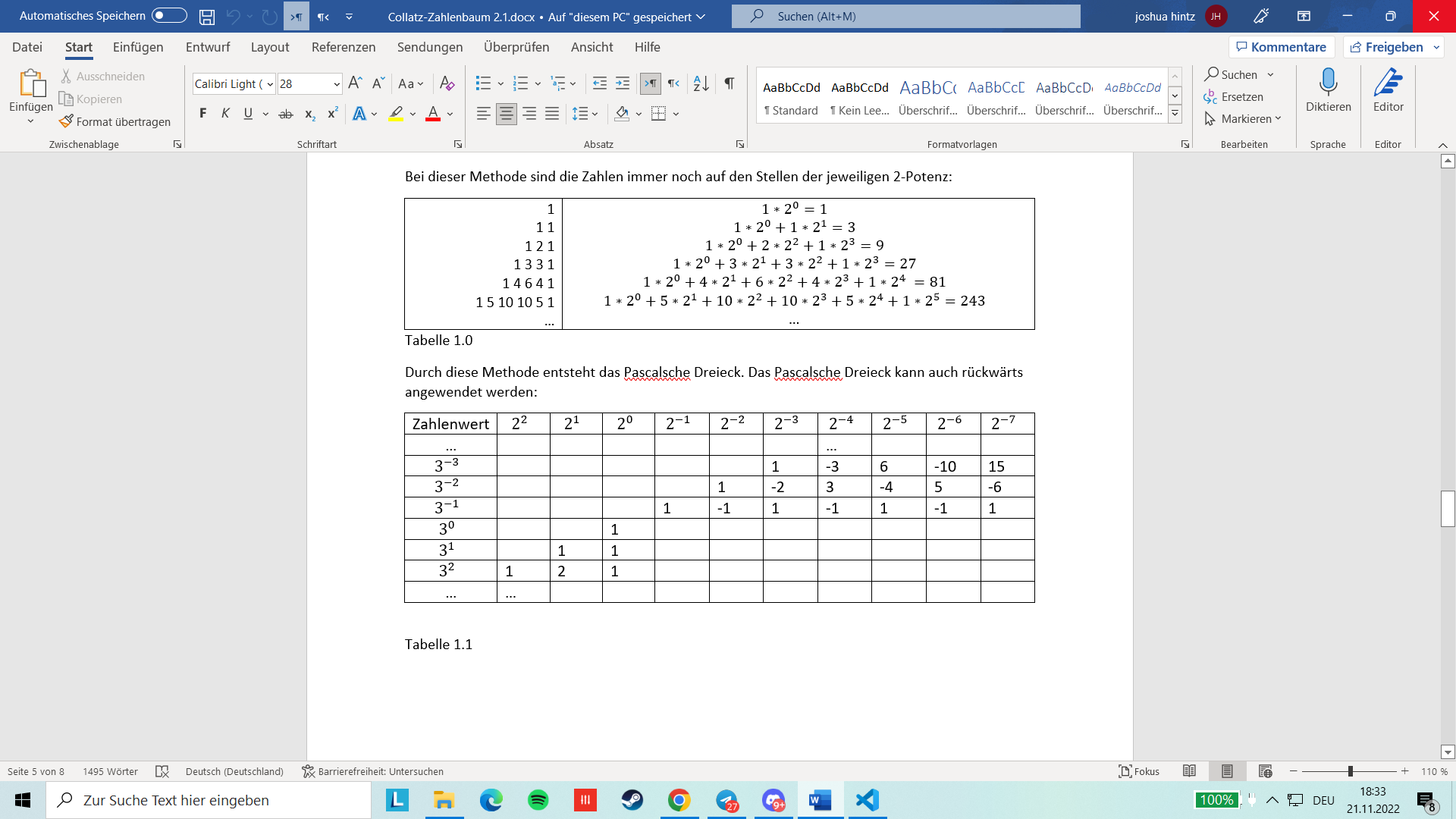1456x819 pixels.
Task: Apply the yellow text highlight color
Action: click(x=396, y=114)
